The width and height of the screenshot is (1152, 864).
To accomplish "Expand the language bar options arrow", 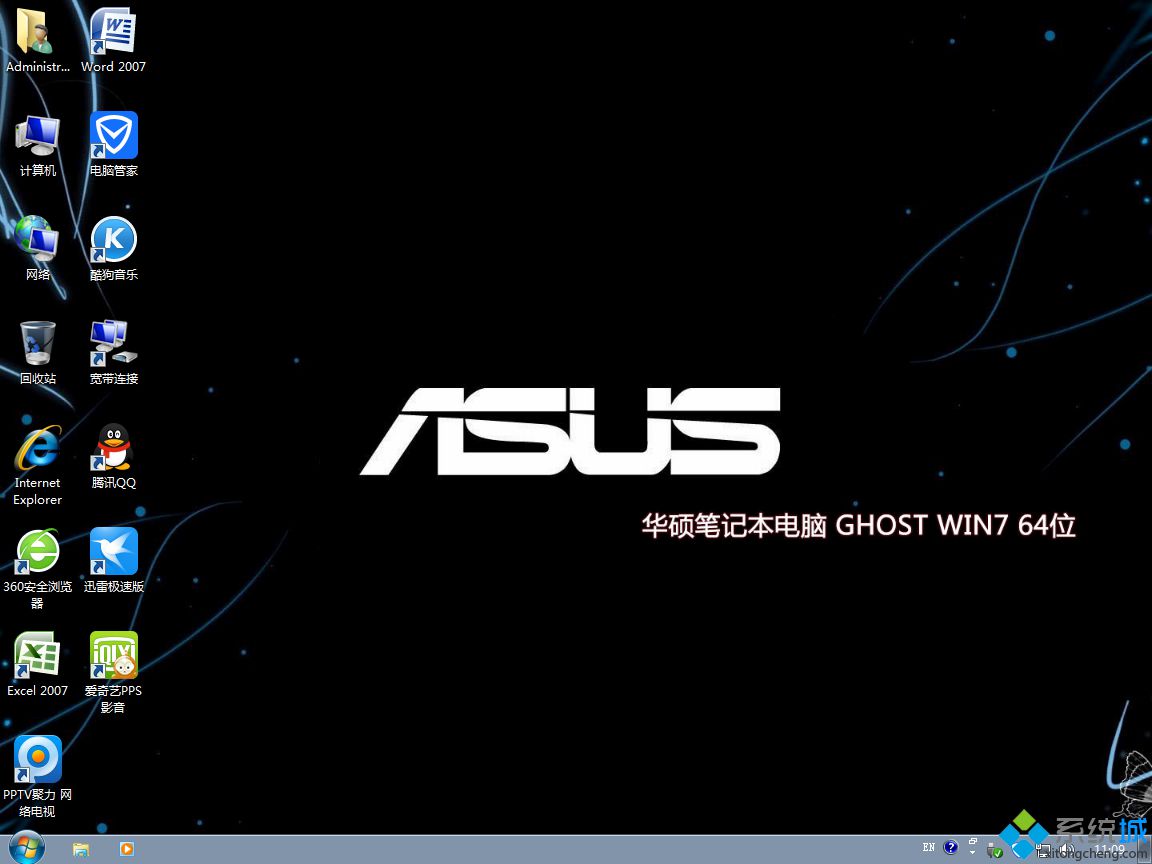I will click(x=973, y=853).
